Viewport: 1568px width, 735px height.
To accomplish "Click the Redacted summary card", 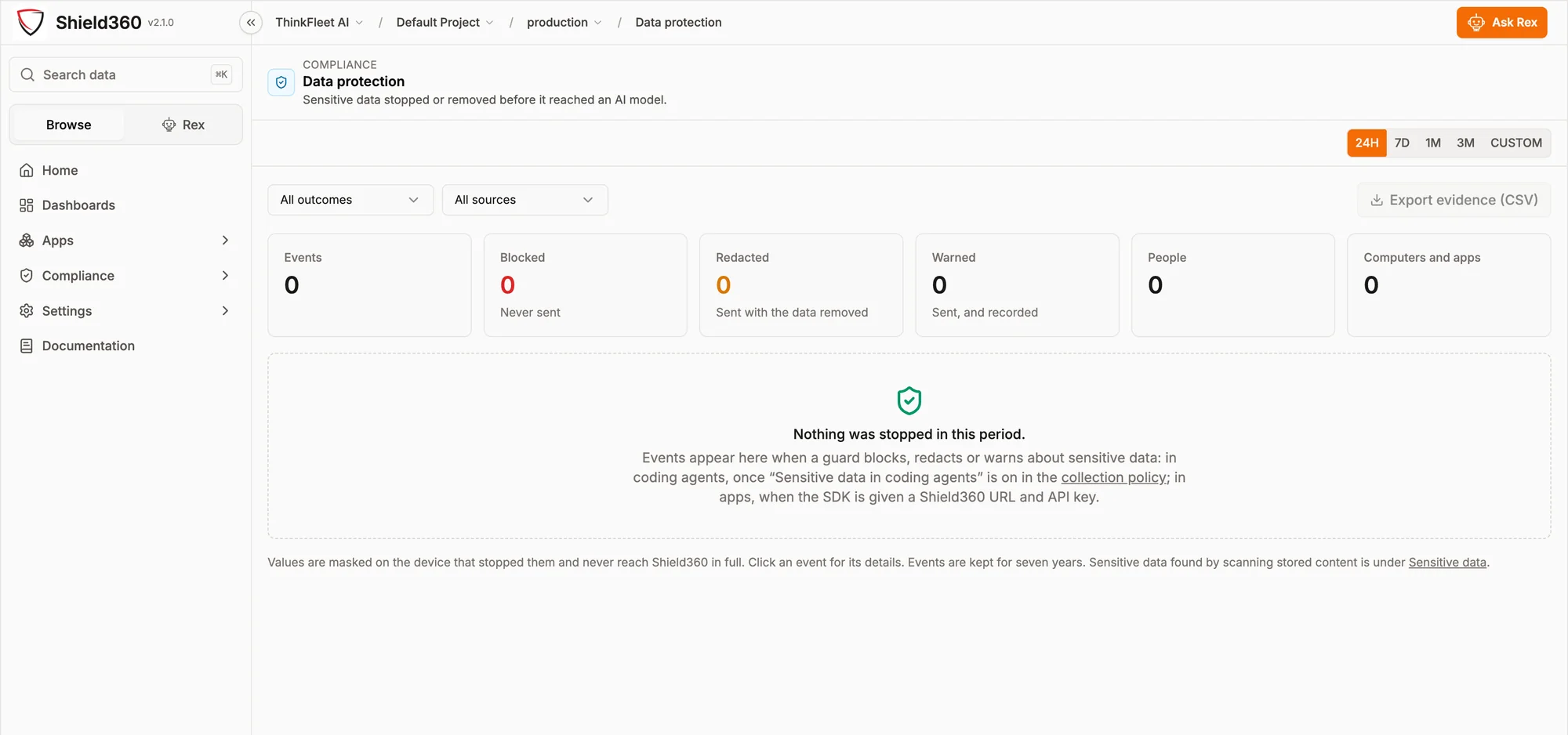I will pyautogui.click(x=801, y=285).
